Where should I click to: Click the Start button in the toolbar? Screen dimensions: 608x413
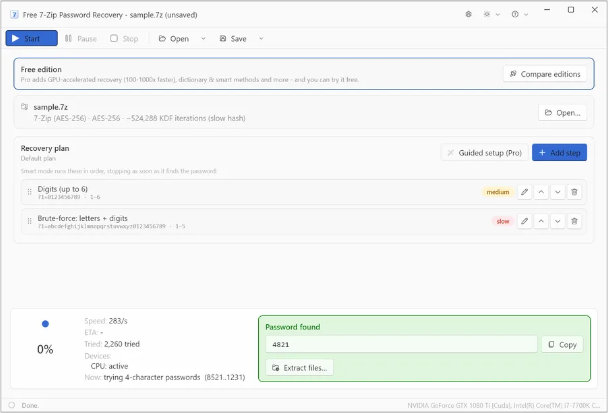coord(31,38)
